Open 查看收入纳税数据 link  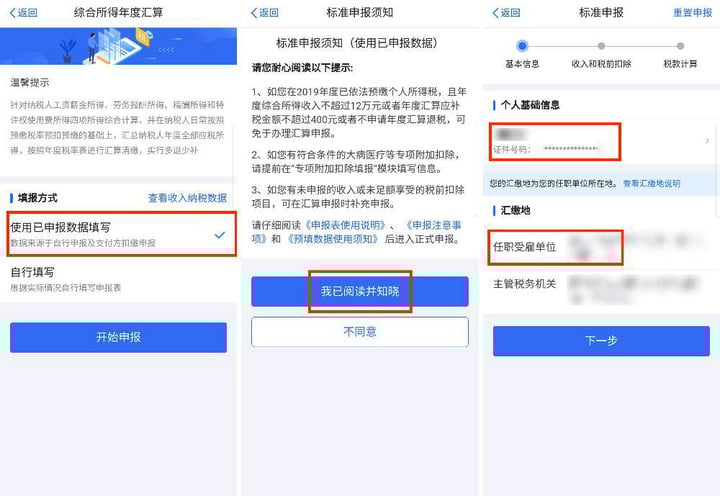[187, 198]
